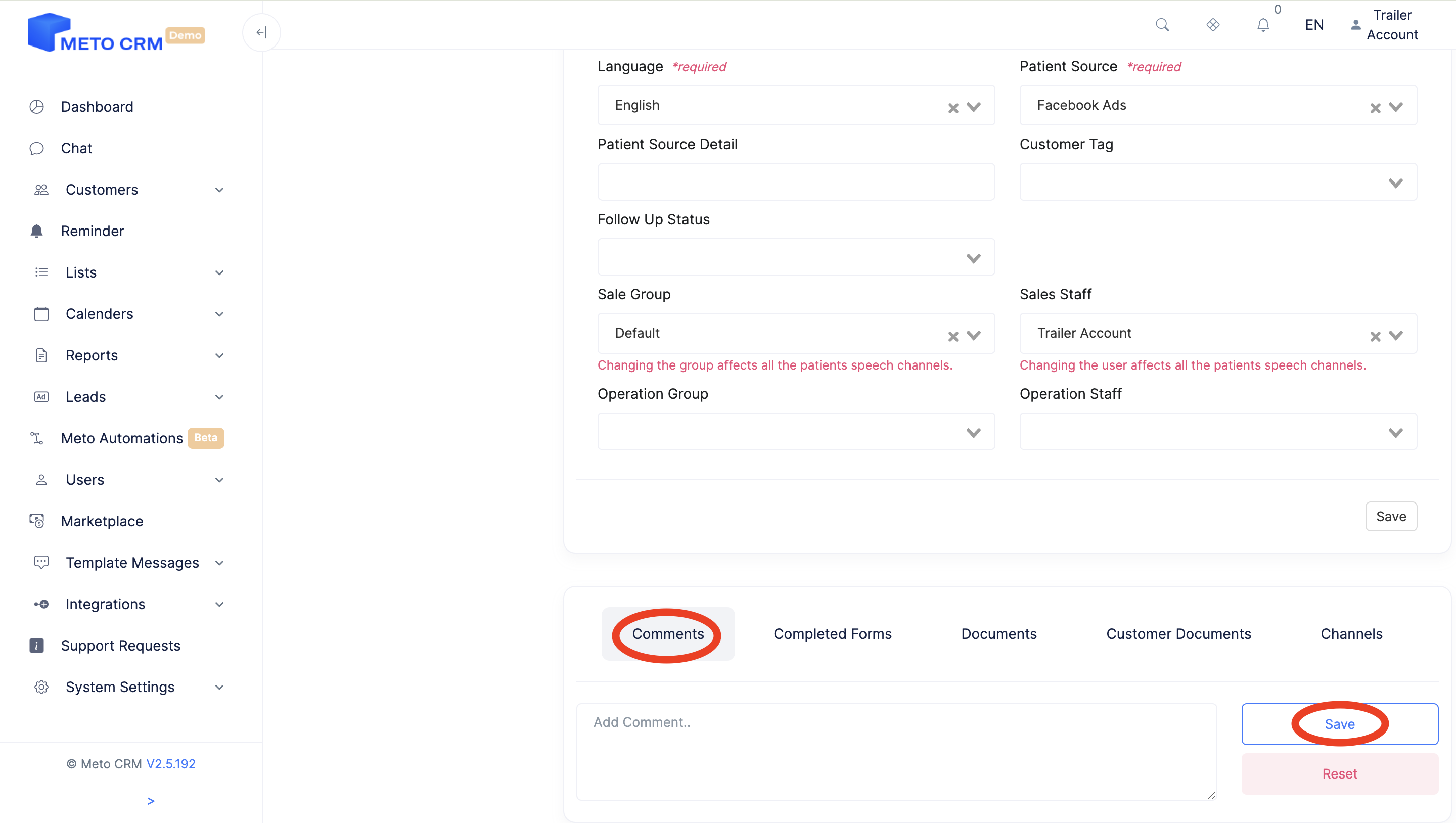Open the Reminder bell item
Screen dimensions: 1456x823
(92, 231)
